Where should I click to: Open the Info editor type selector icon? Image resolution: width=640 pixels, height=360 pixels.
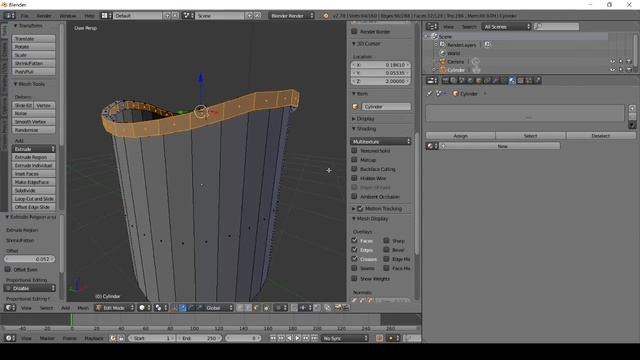[x=9, y=16]
